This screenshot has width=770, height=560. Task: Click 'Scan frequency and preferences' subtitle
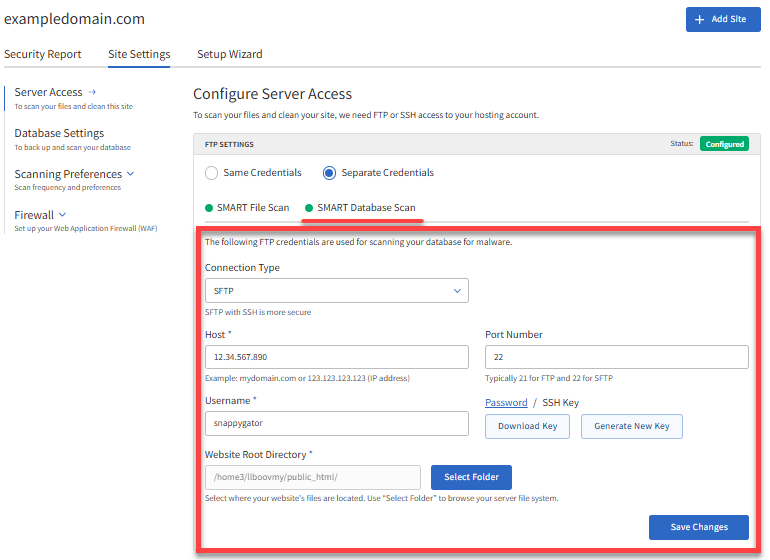click(68, 188)
